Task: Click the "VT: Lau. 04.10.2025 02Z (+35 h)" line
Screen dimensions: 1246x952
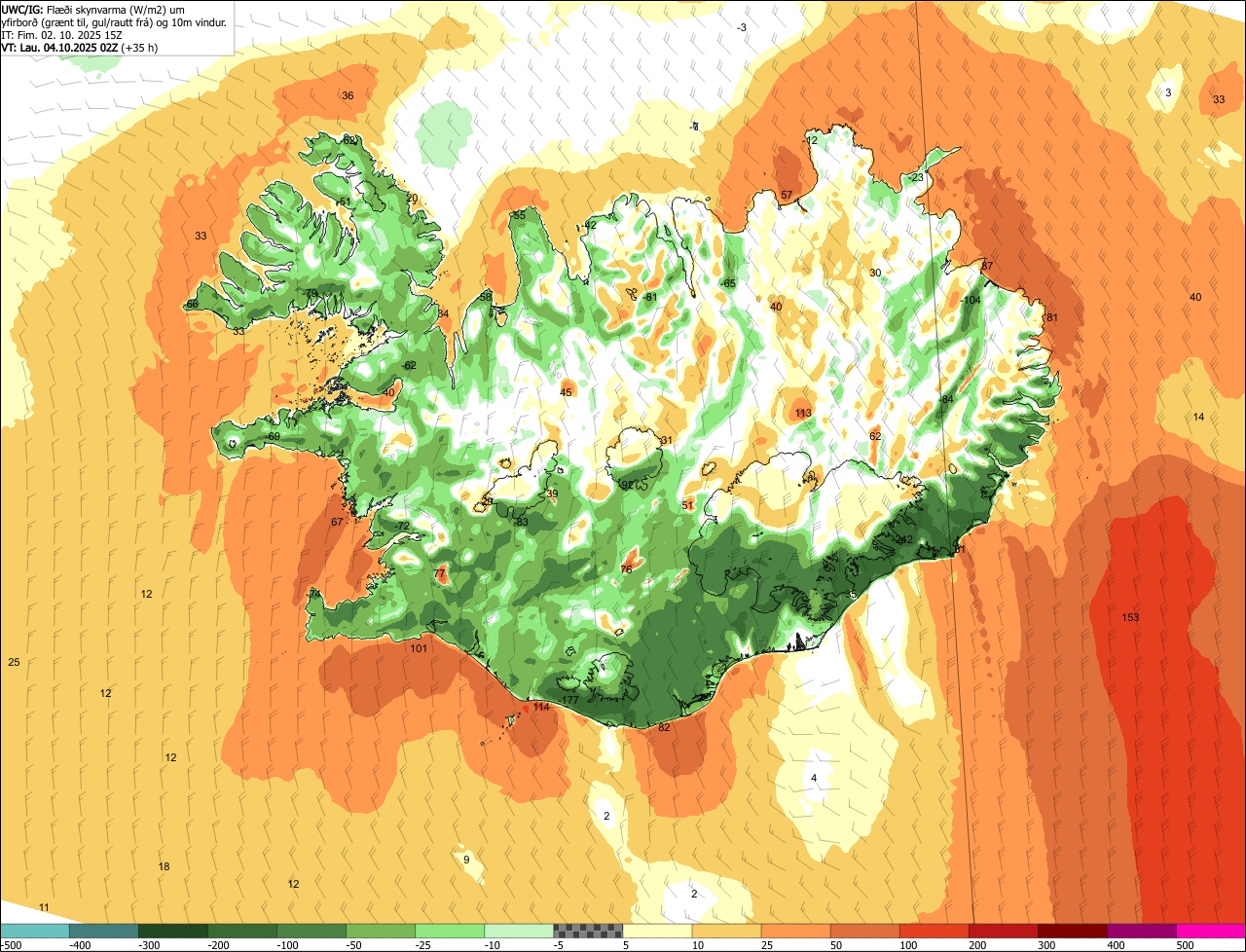Action: (x=80, y=47)
